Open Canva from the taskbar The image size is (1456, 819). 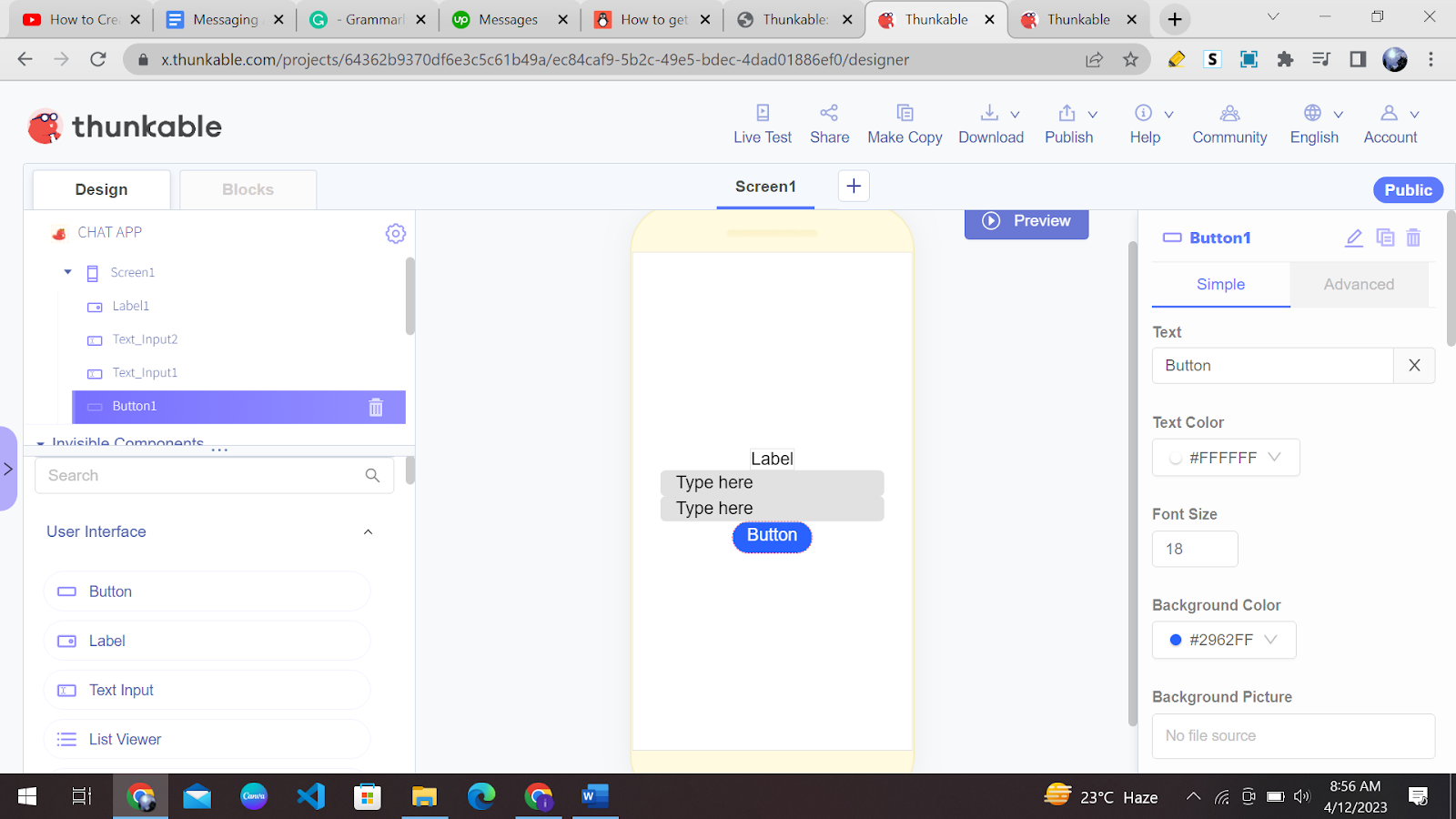point(254,797)
